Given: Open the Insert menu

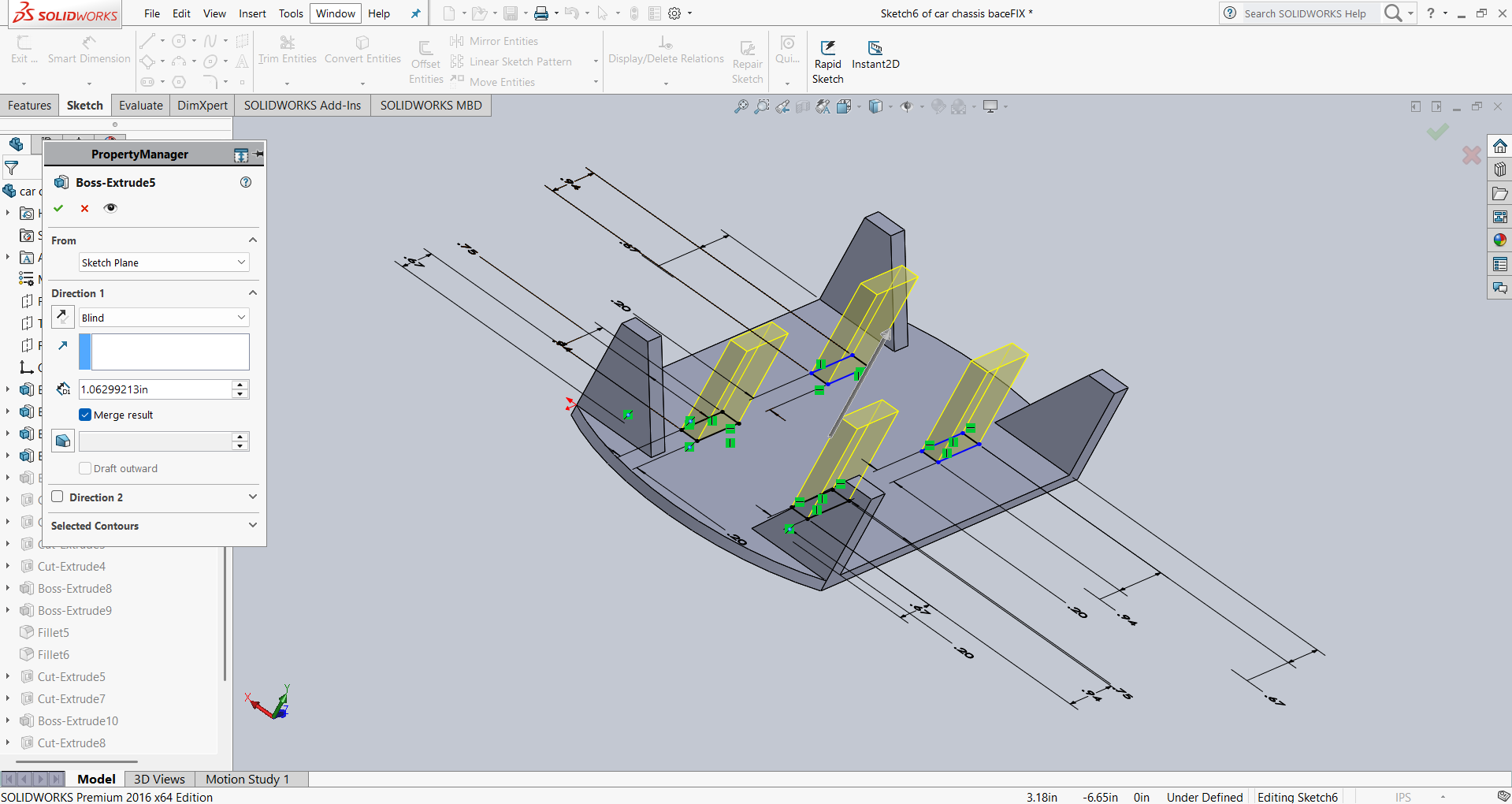Looking at the screenshot, I should 252,13.
